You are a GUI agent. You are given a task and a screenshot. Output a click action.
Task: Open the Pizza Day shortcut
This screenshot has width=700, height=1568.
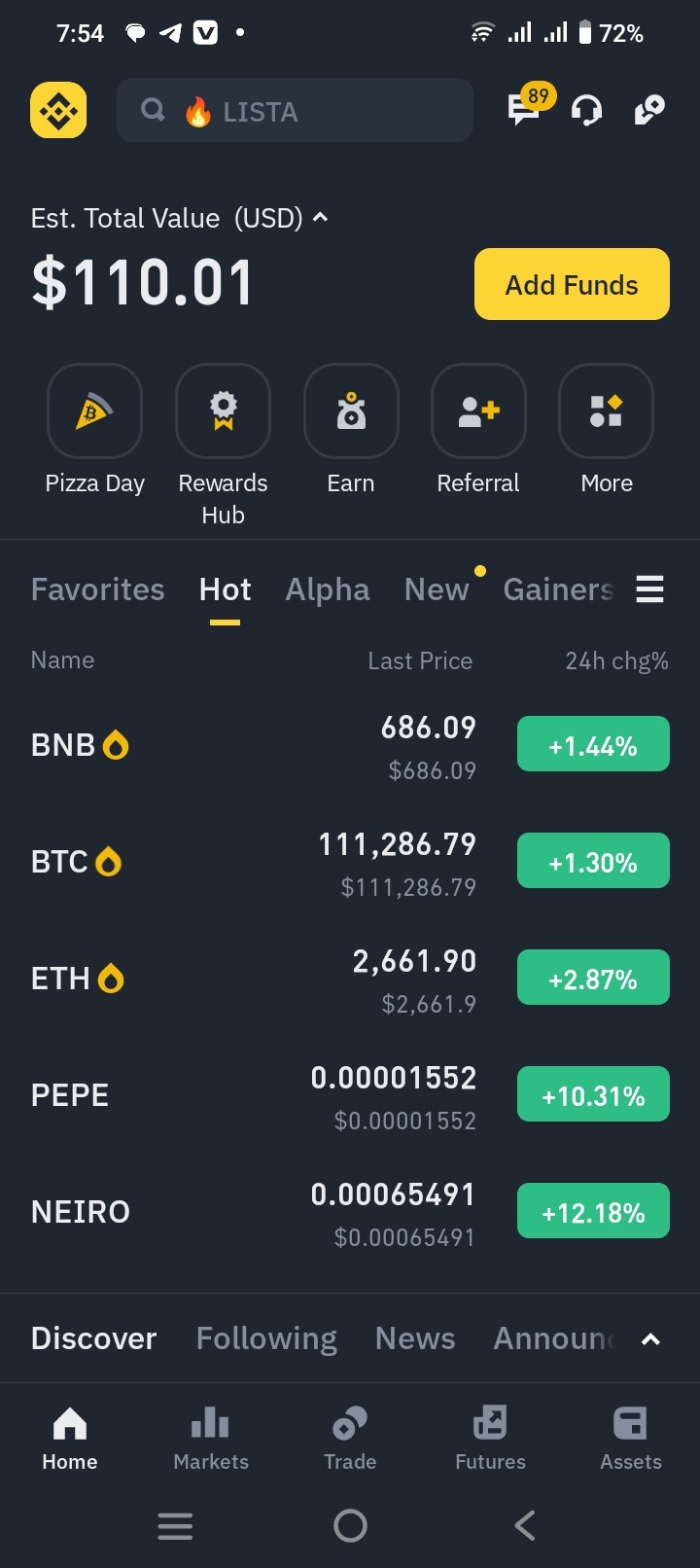[95, 410]
